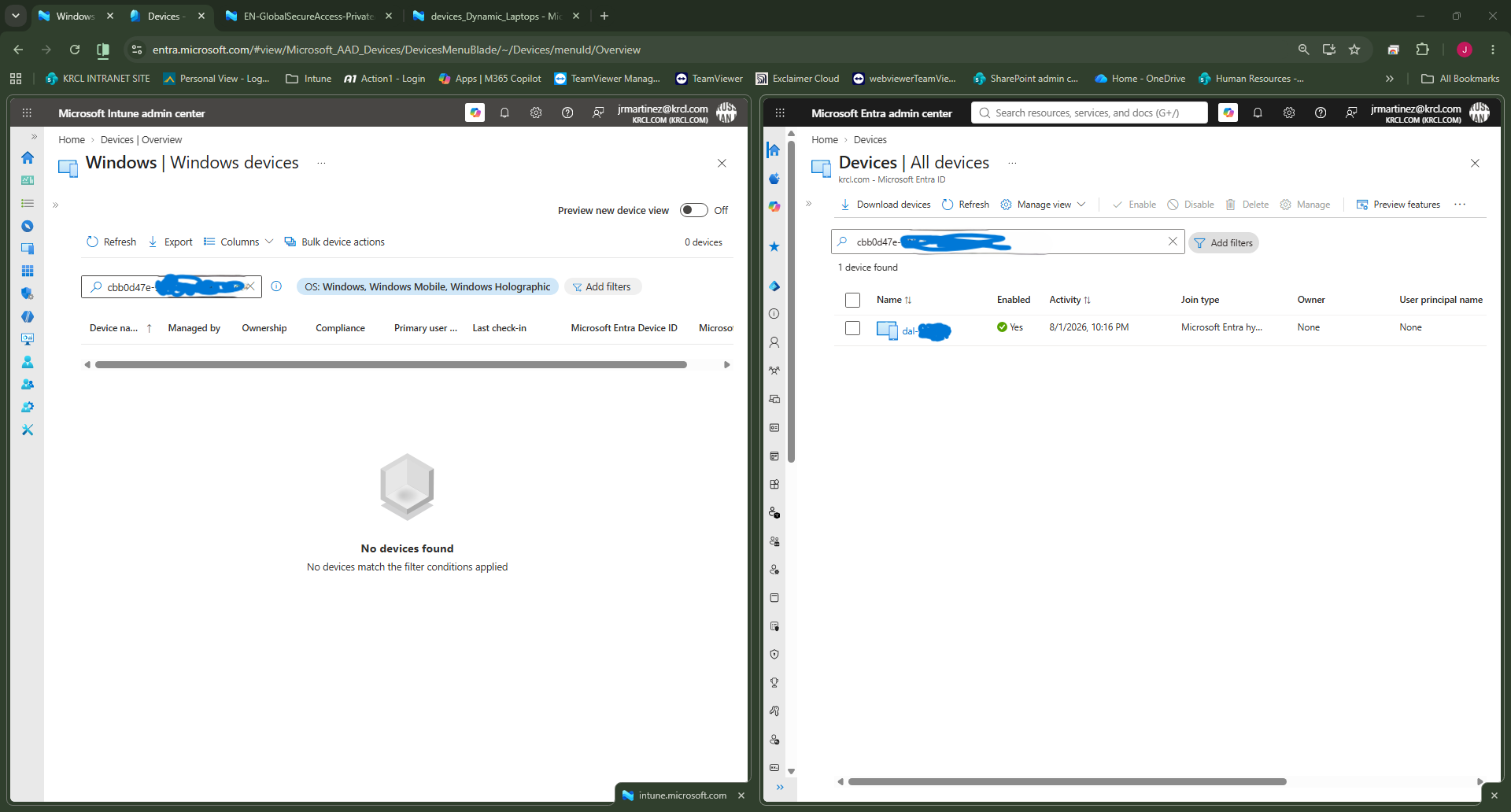Switch to the Windows browser tab
The height and width of the screenshot is (812, 1511).
point(76,16)
